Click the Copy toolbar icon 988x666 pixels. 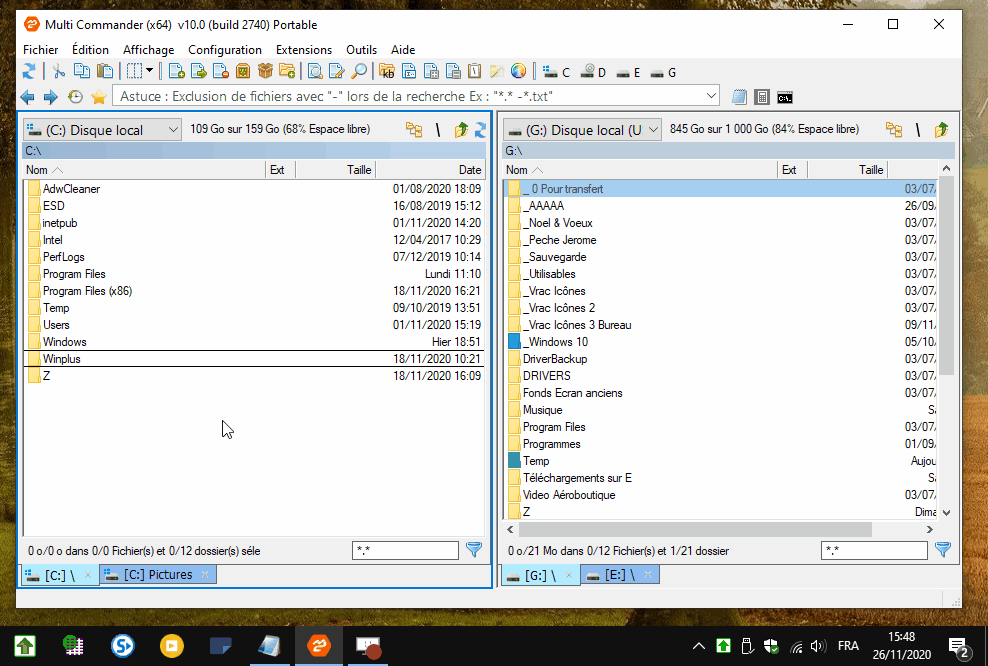(x=81, y=72)
